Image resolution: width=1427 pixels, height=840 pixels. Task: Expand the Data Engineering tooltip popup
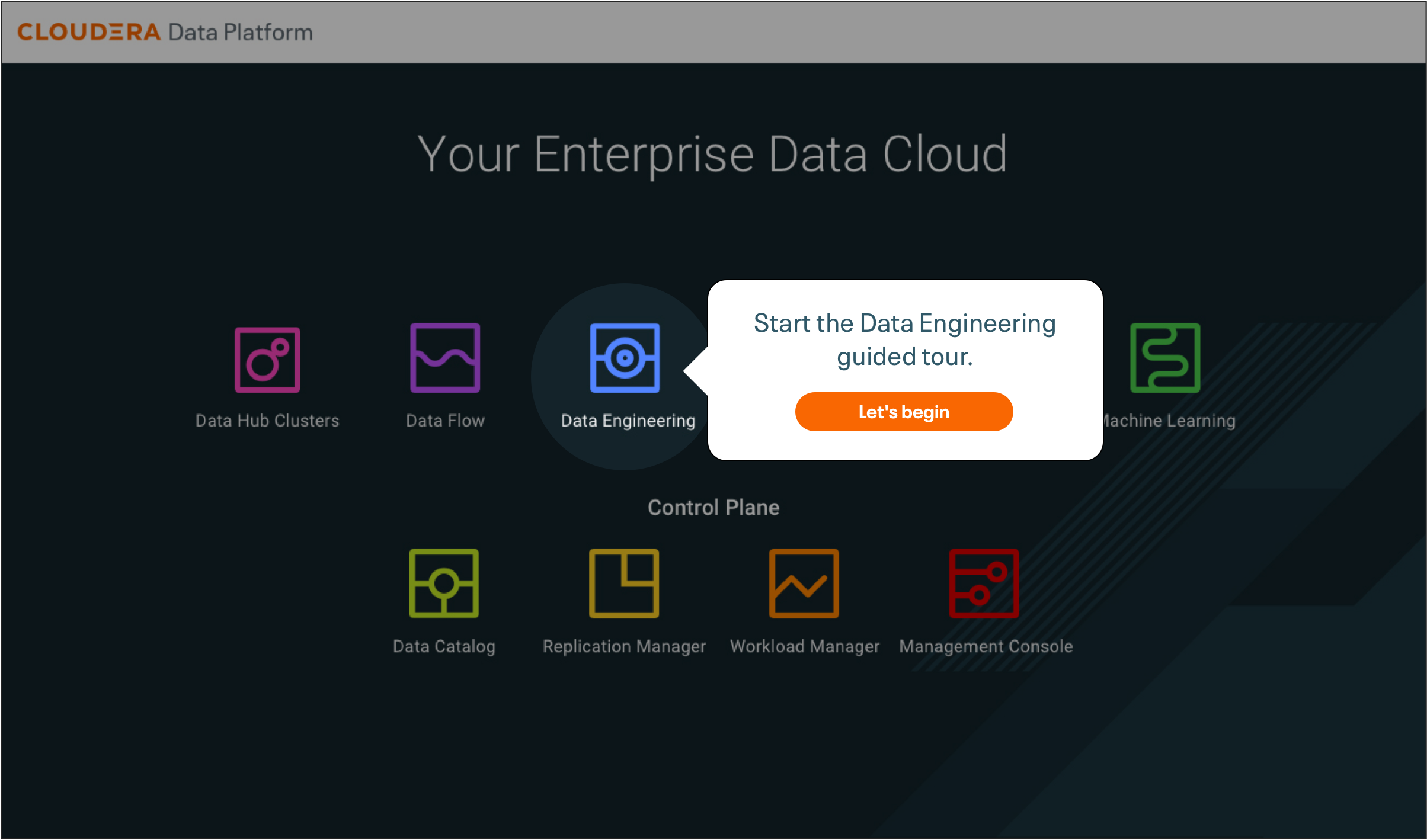pyautogui.click(x=903, y=411)
